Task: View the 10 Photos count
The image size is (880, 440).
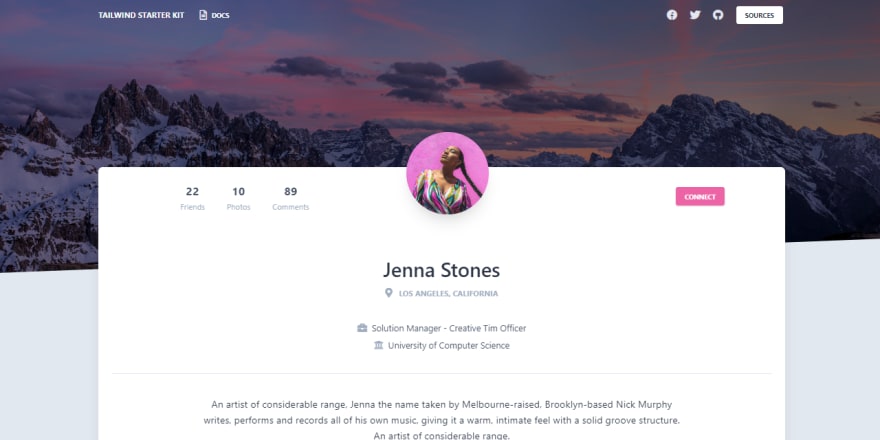Action: tap(239, 199)
